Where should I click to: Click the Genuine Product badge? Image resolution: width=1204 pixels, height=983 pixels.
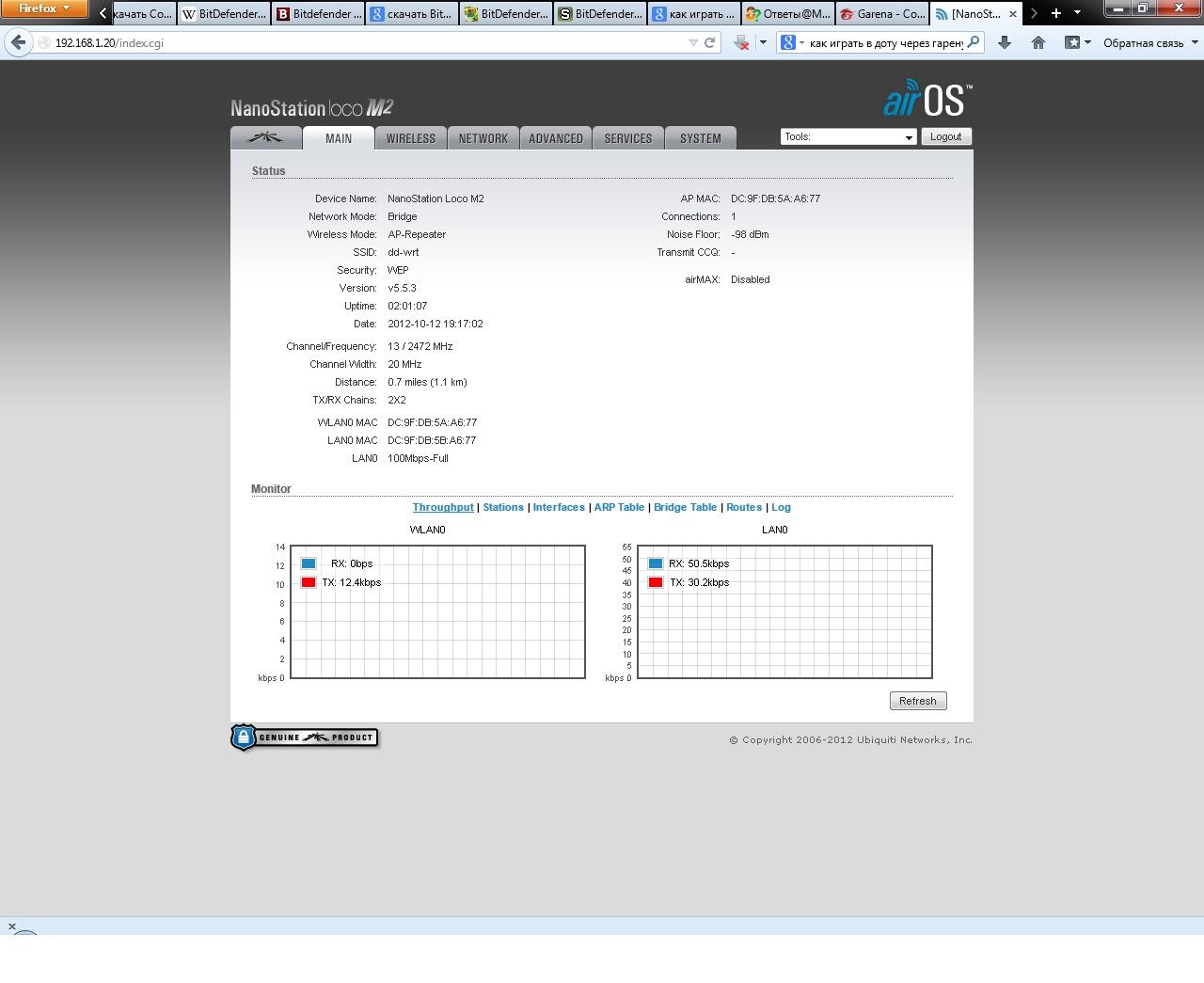(305, 737)
